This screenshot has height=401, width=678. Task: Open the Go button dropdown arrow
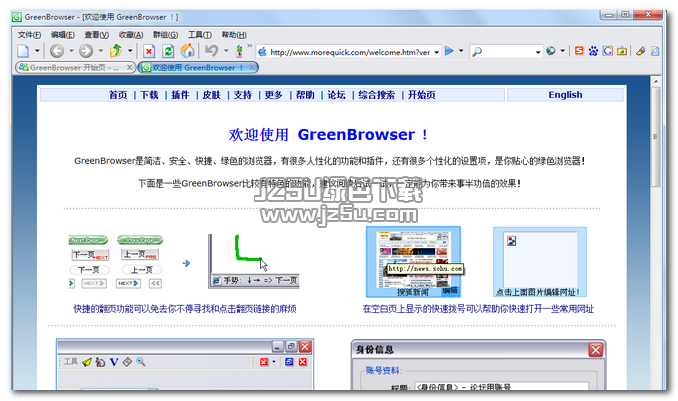coord(461,51)
